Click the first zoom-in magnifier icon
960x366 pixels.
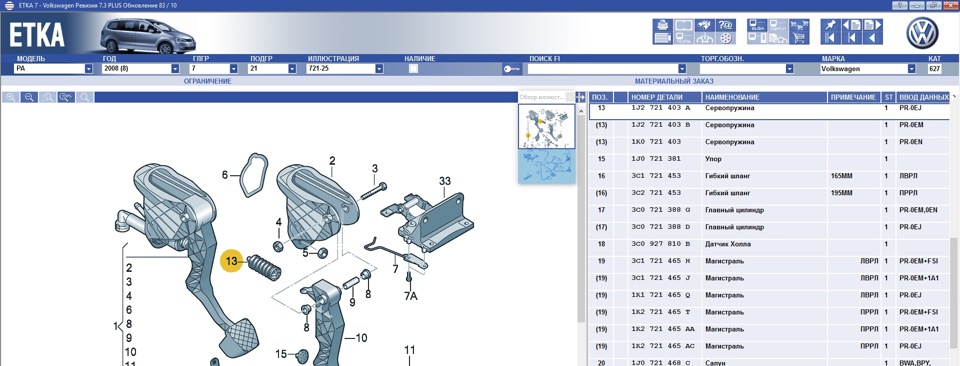click(x=10, y=97)
